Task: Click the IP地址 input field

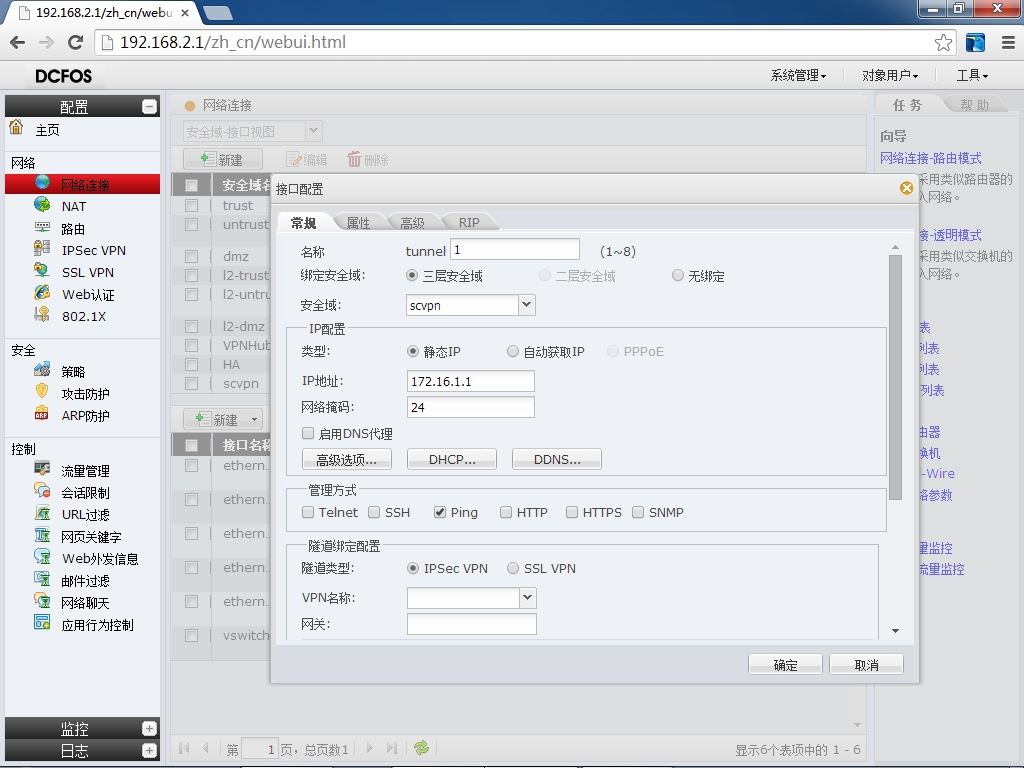Action: tap(471, 381)
